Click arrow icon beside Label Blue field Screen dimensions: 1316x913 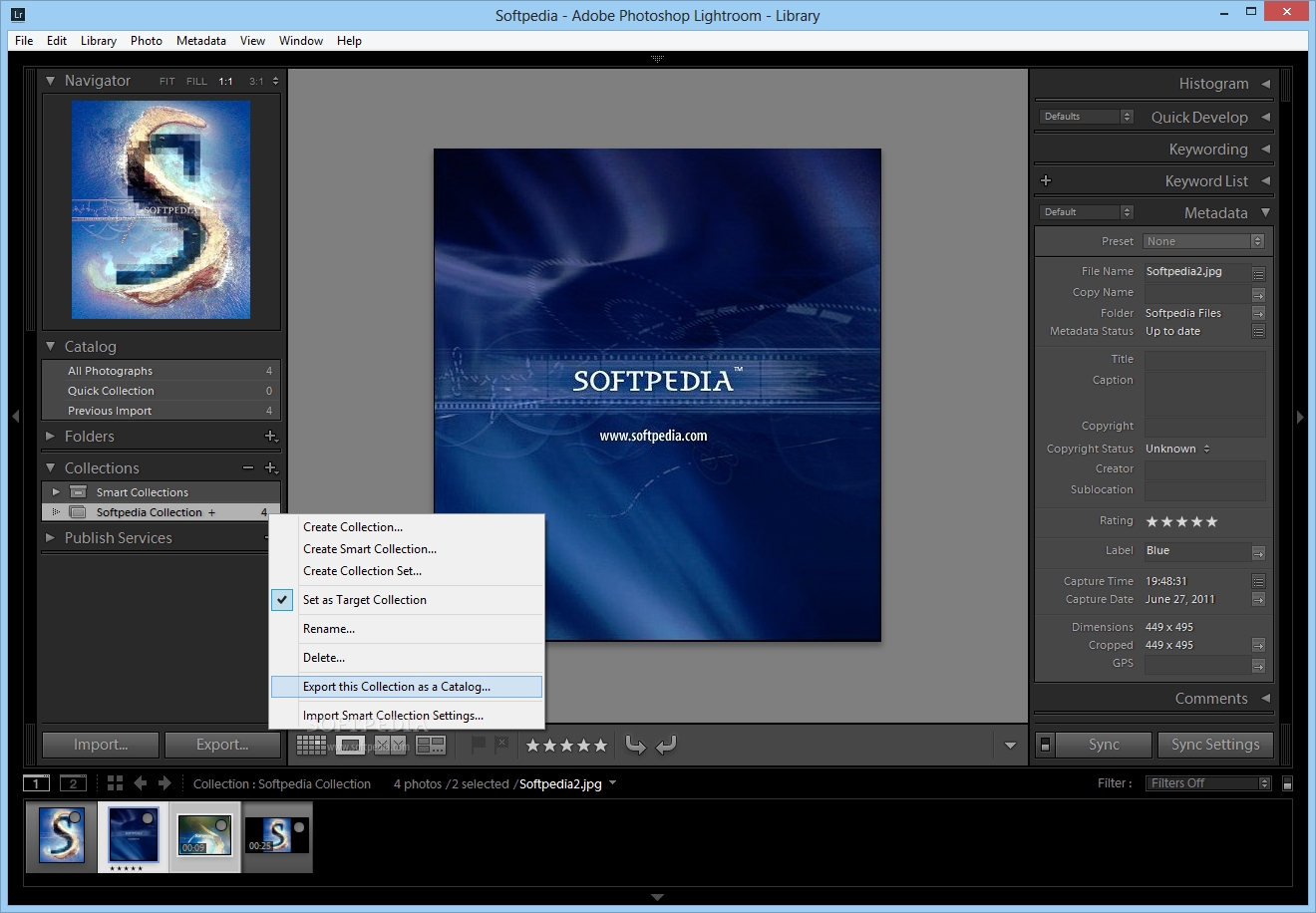[1258, 552]
